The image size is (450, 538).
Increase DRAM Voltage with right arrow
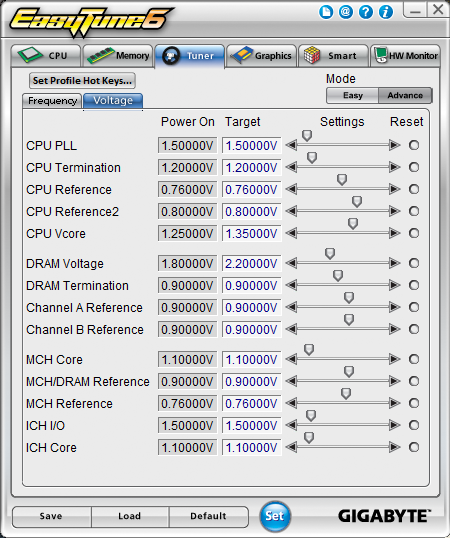pos(394,263)
